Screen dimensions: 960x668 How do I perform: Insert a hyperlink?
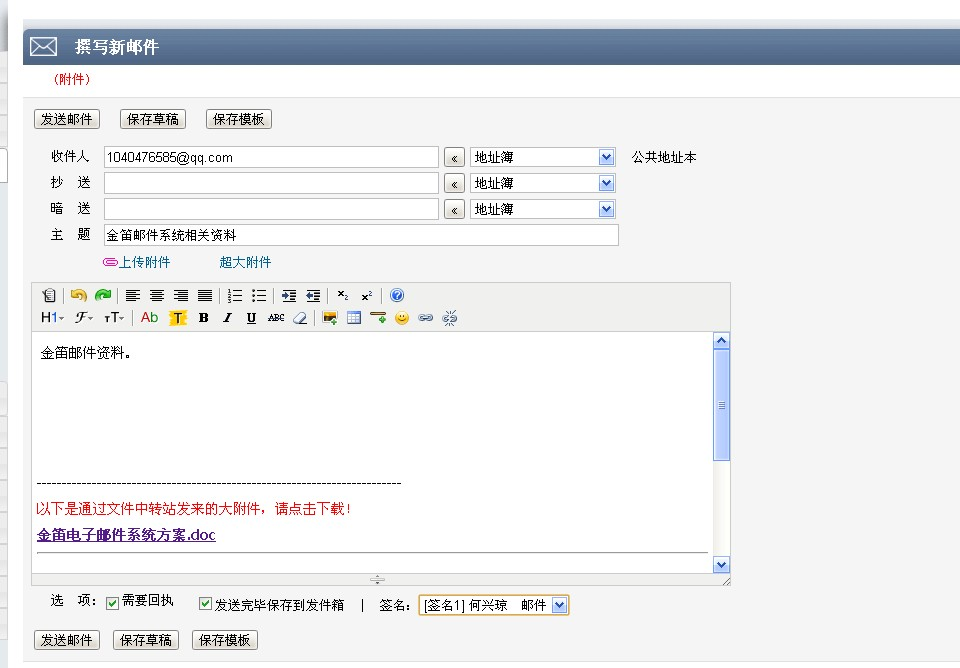[426, 318]
